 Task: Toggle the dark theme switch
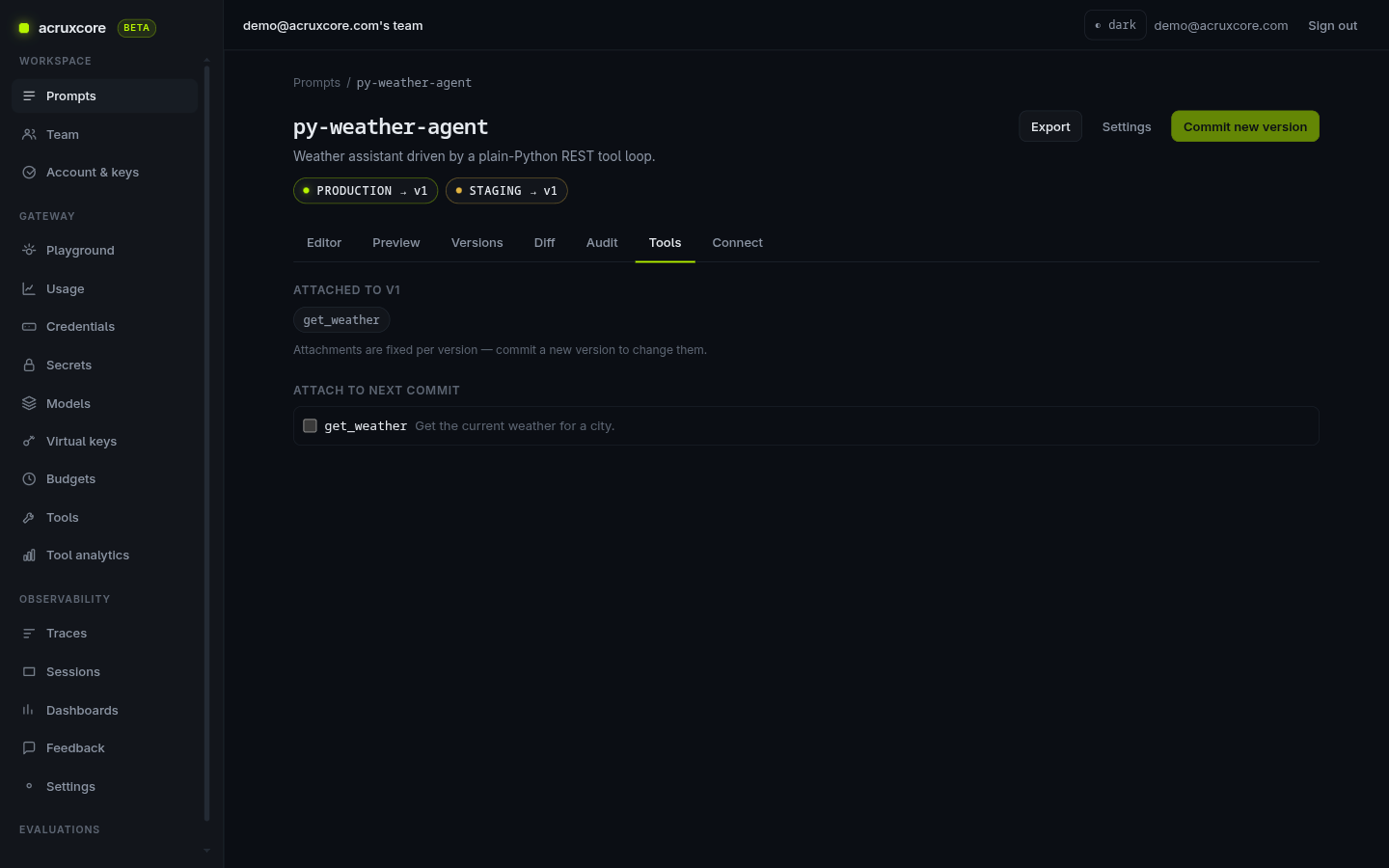click(1115, 25)
